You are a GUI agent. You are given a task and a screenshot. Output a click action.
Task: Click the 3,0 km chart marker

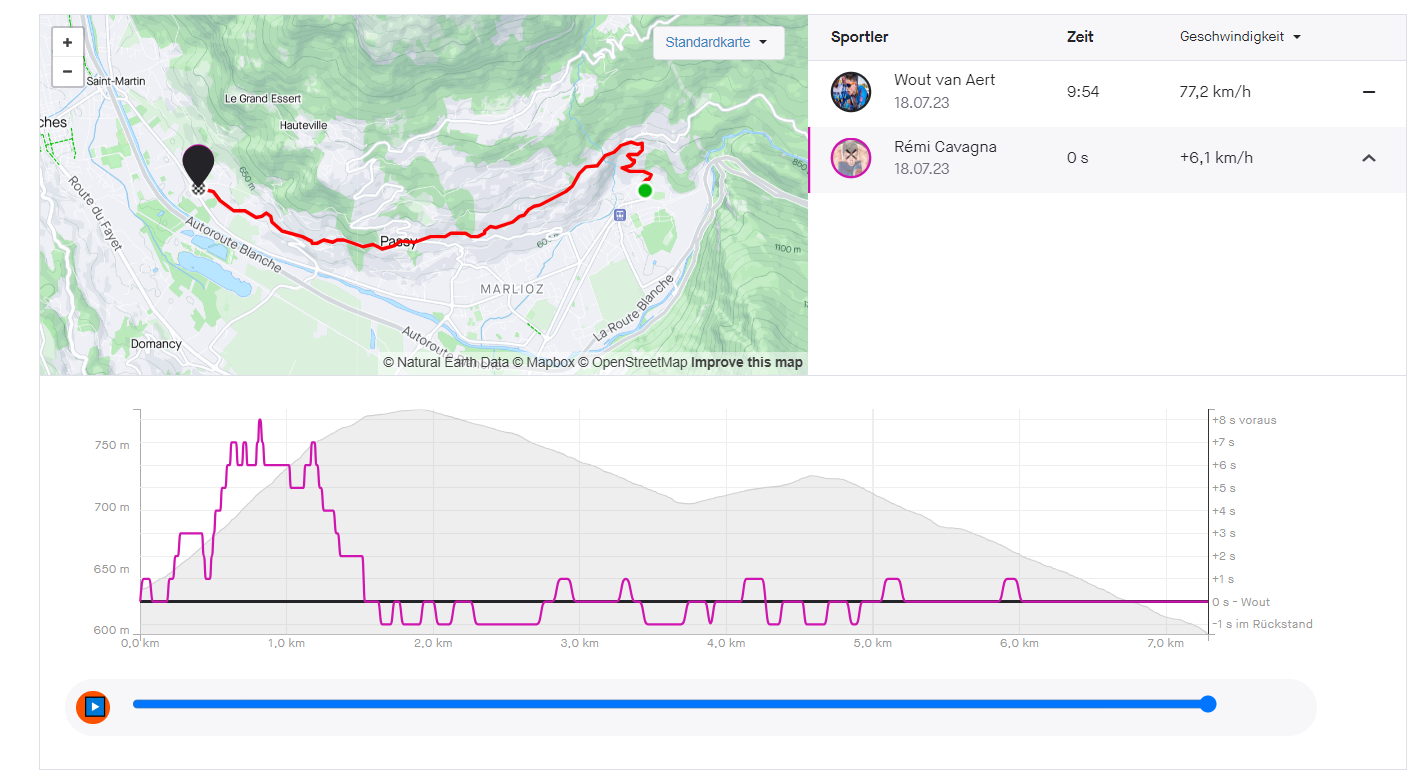click(x=579, y=643)
